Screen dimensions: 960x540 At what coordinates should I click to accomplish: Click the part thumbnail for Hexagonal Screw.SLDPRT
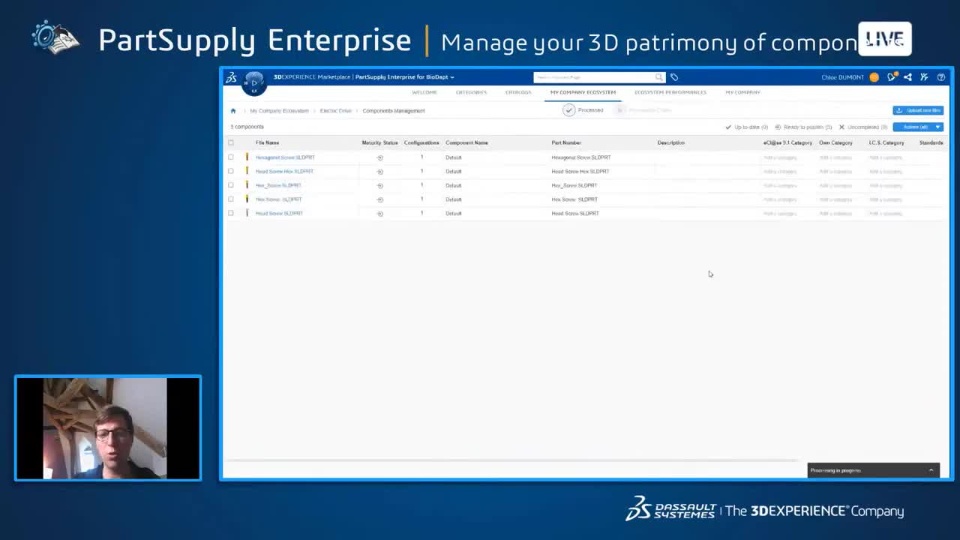pyautogui.click(x=247, y=157)
